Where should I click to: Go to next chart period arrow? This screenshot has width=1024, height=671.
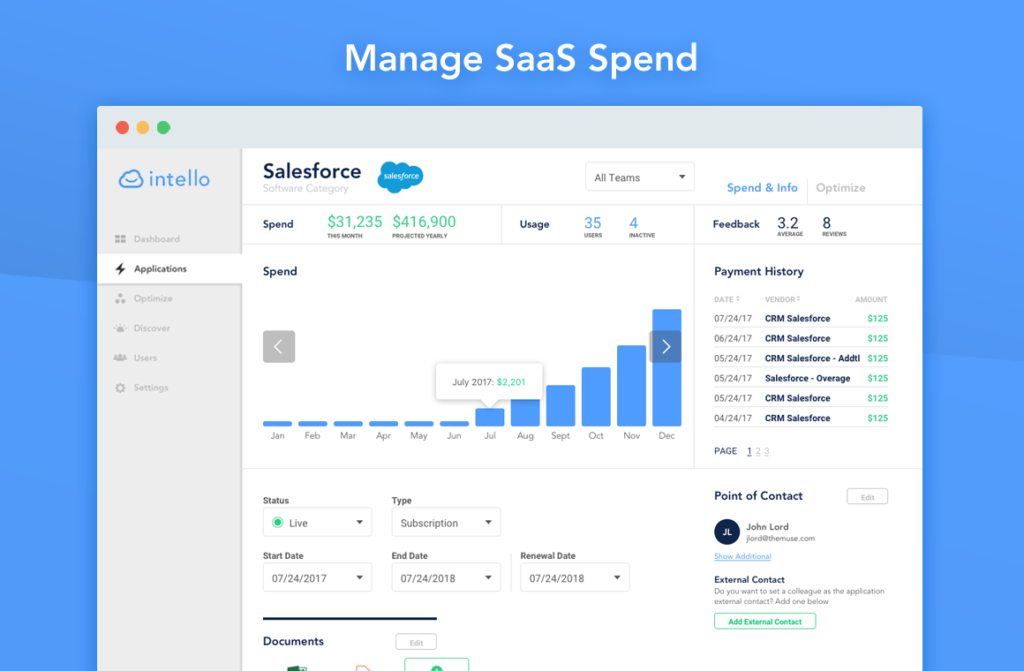[x=665, y=346]
